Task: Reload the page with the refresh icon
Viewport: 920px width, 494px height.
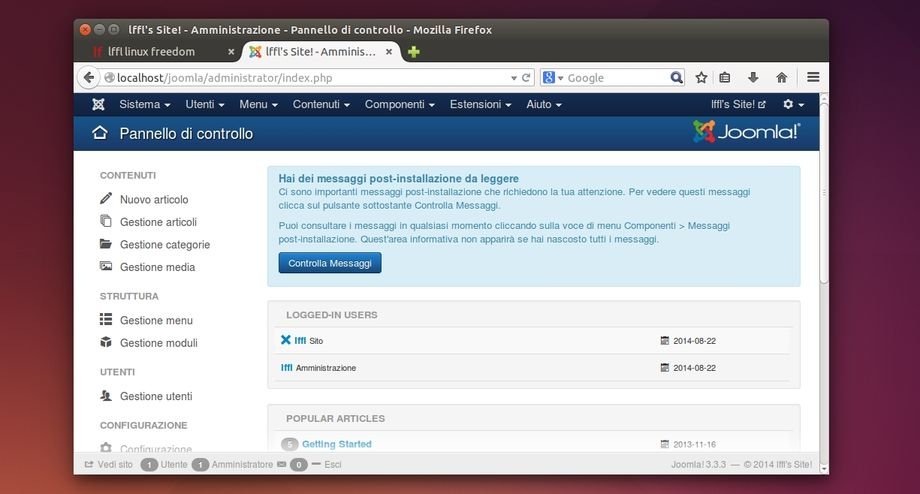Action: 526,77
